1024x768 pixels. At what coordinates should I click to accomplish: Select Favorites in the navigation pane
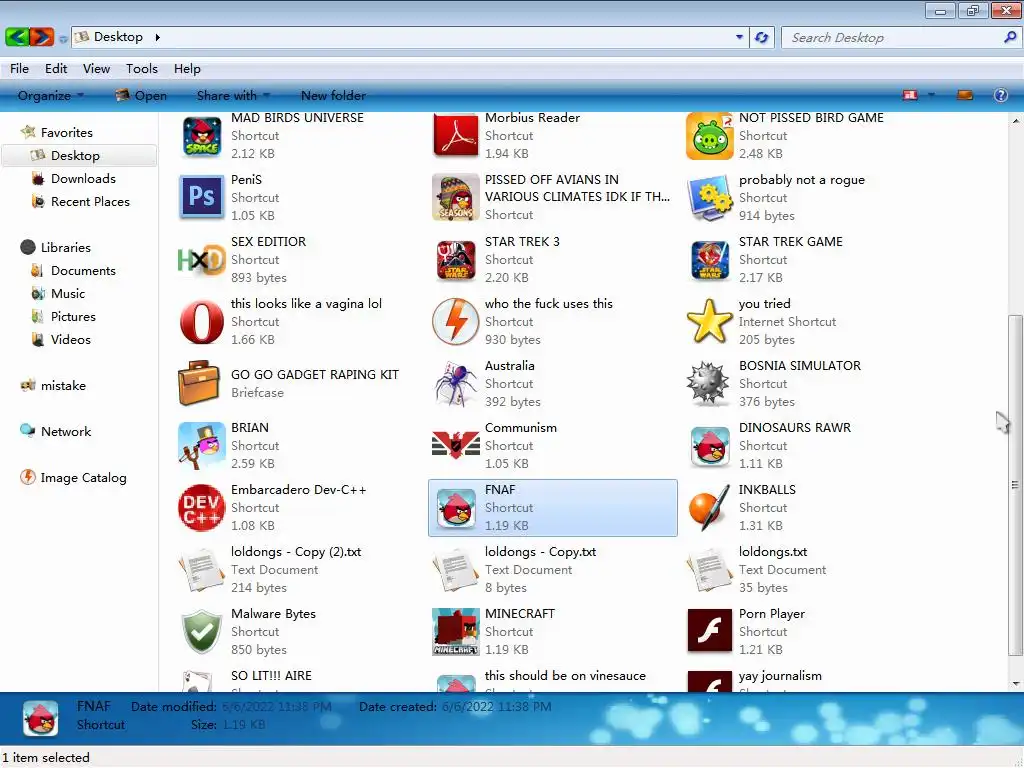coord(67,133)
